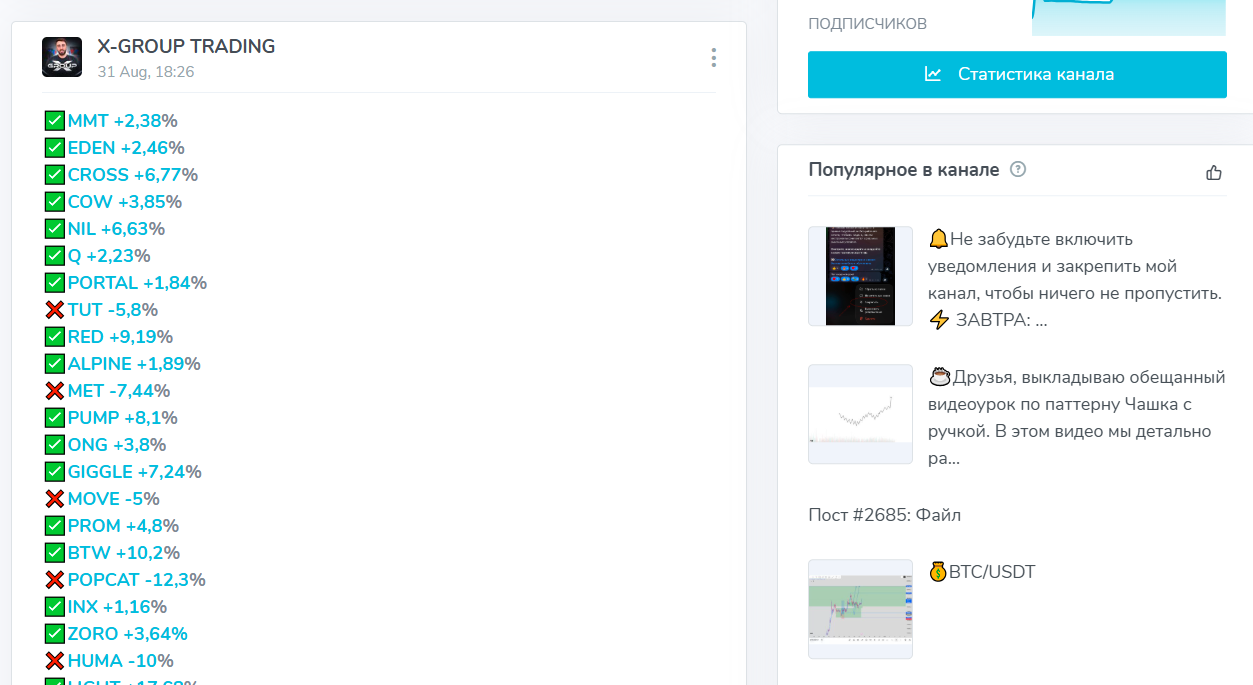Click the cup emoji in video lesson post
1253x685 pixels.
click(938, 377)
